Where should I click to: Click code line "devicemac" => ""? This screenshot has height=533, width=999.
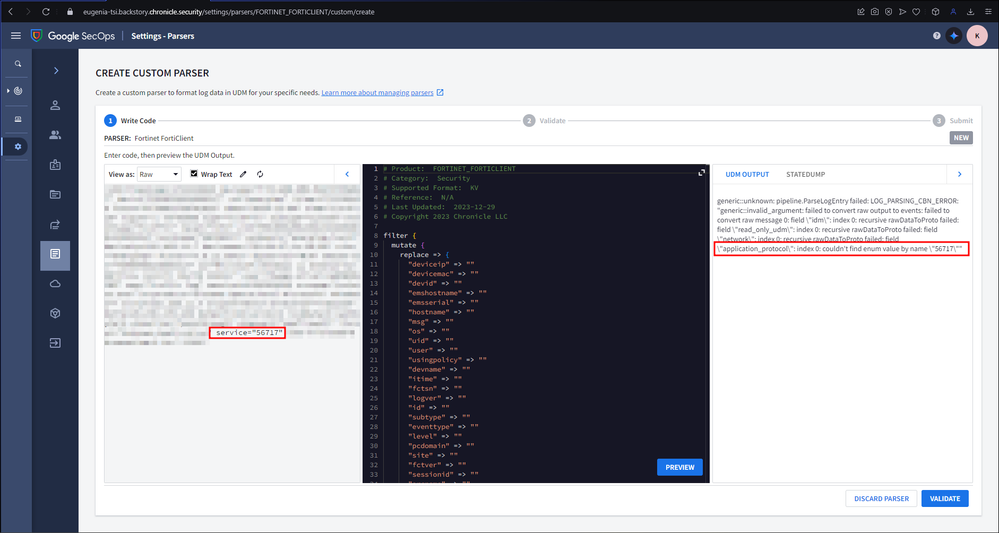443,274
